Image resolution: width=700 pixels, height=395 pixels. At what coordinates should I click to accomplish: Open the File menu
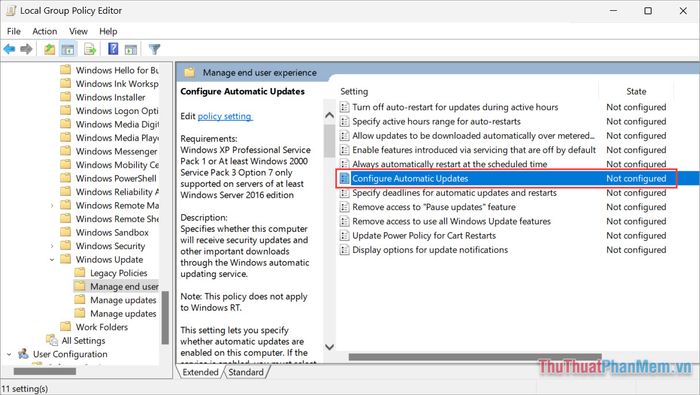pos(14,31)
